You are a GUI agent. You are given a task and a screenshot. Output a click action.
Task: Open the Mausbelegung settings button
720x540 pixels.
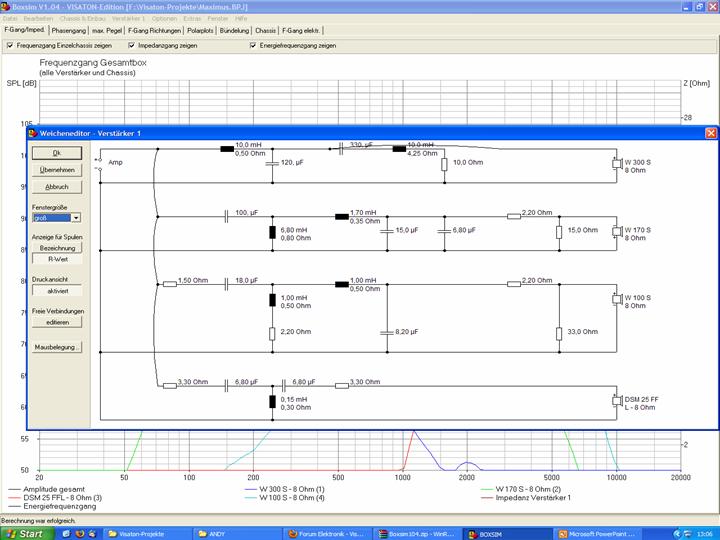coord(57,347)
